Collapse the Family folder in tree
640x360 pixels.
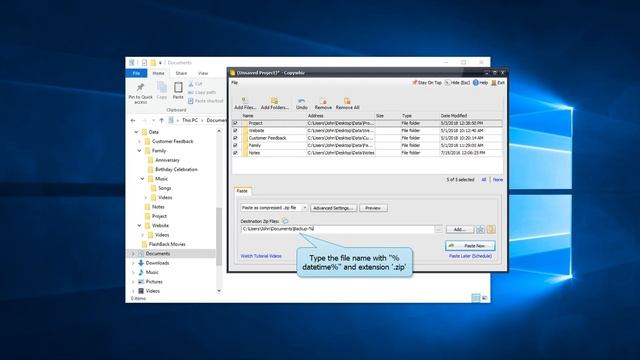coord(139,151)
